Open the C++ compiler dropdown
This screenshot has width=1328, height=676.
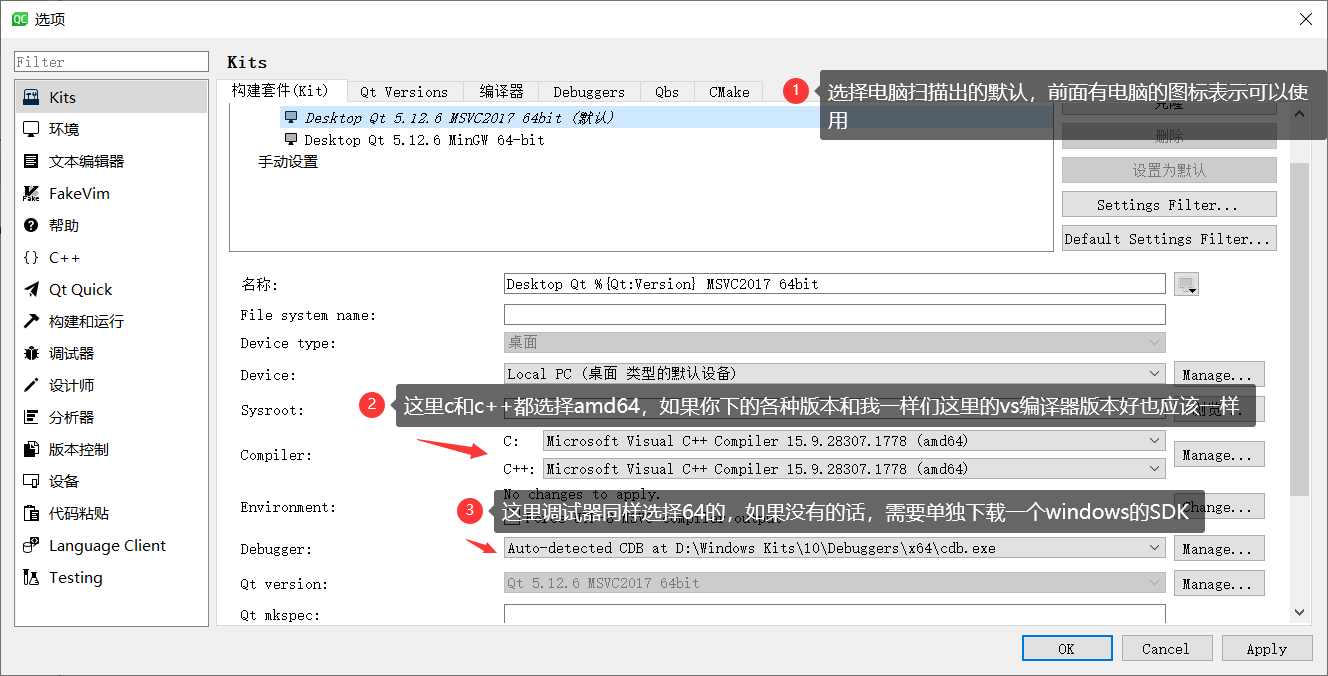pyautogui.click(x=1153, y=468)
